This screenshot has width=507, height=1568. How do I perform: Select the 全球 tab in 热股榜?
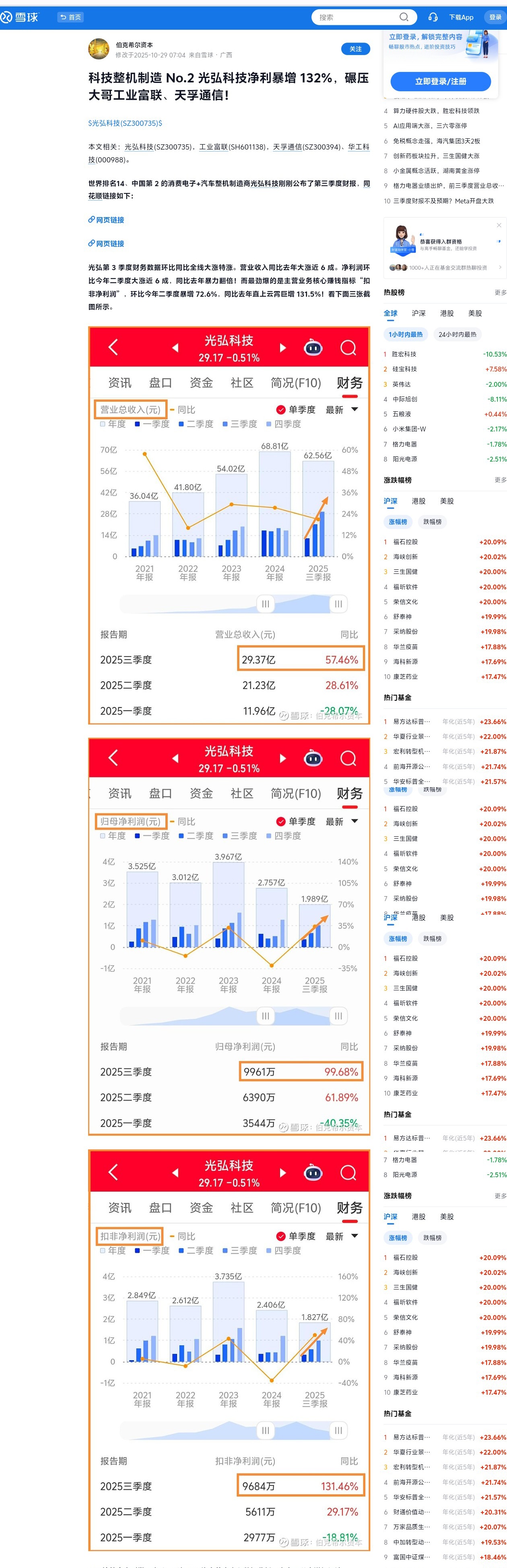point(391,314)
